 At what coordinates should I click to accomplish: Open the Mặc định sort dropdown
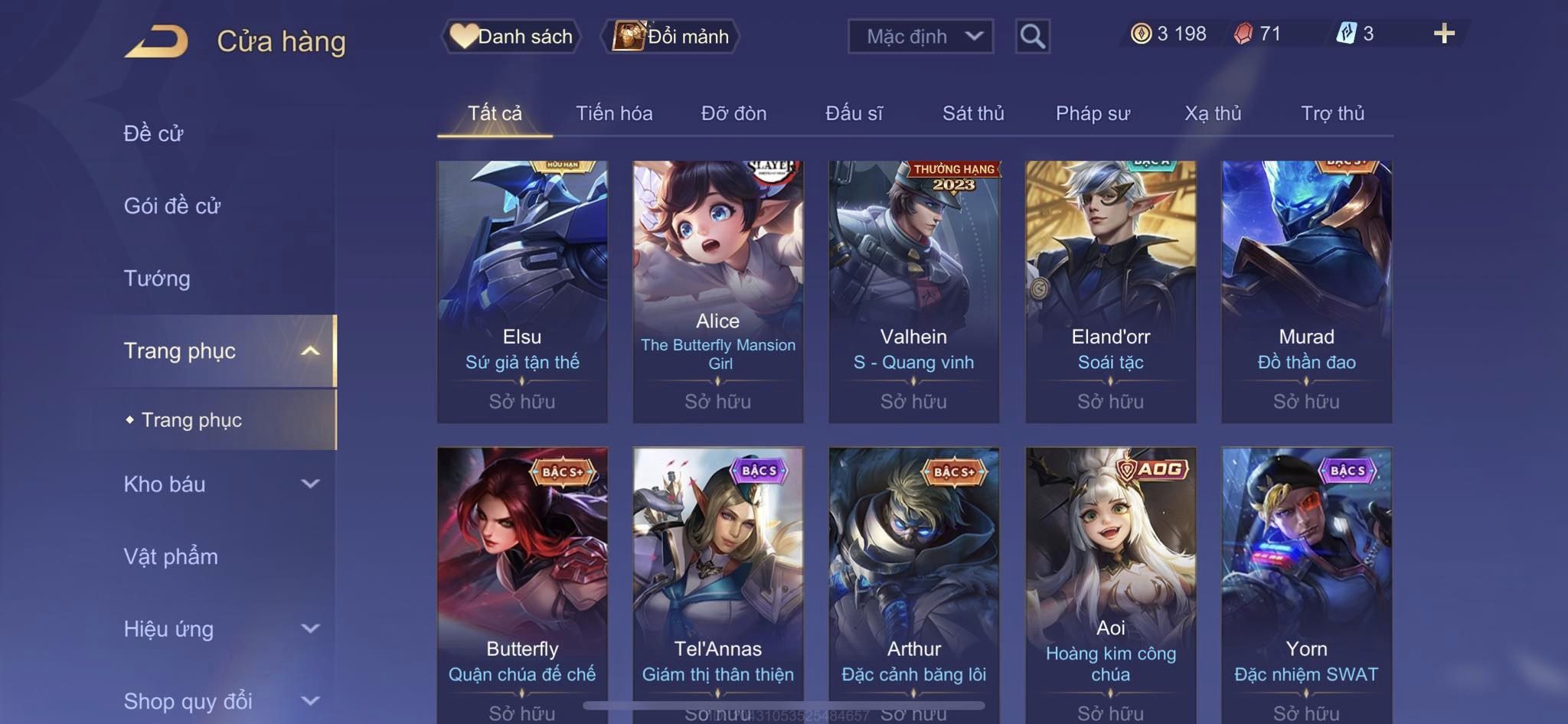pyautogui.click(x=920, y=36)
